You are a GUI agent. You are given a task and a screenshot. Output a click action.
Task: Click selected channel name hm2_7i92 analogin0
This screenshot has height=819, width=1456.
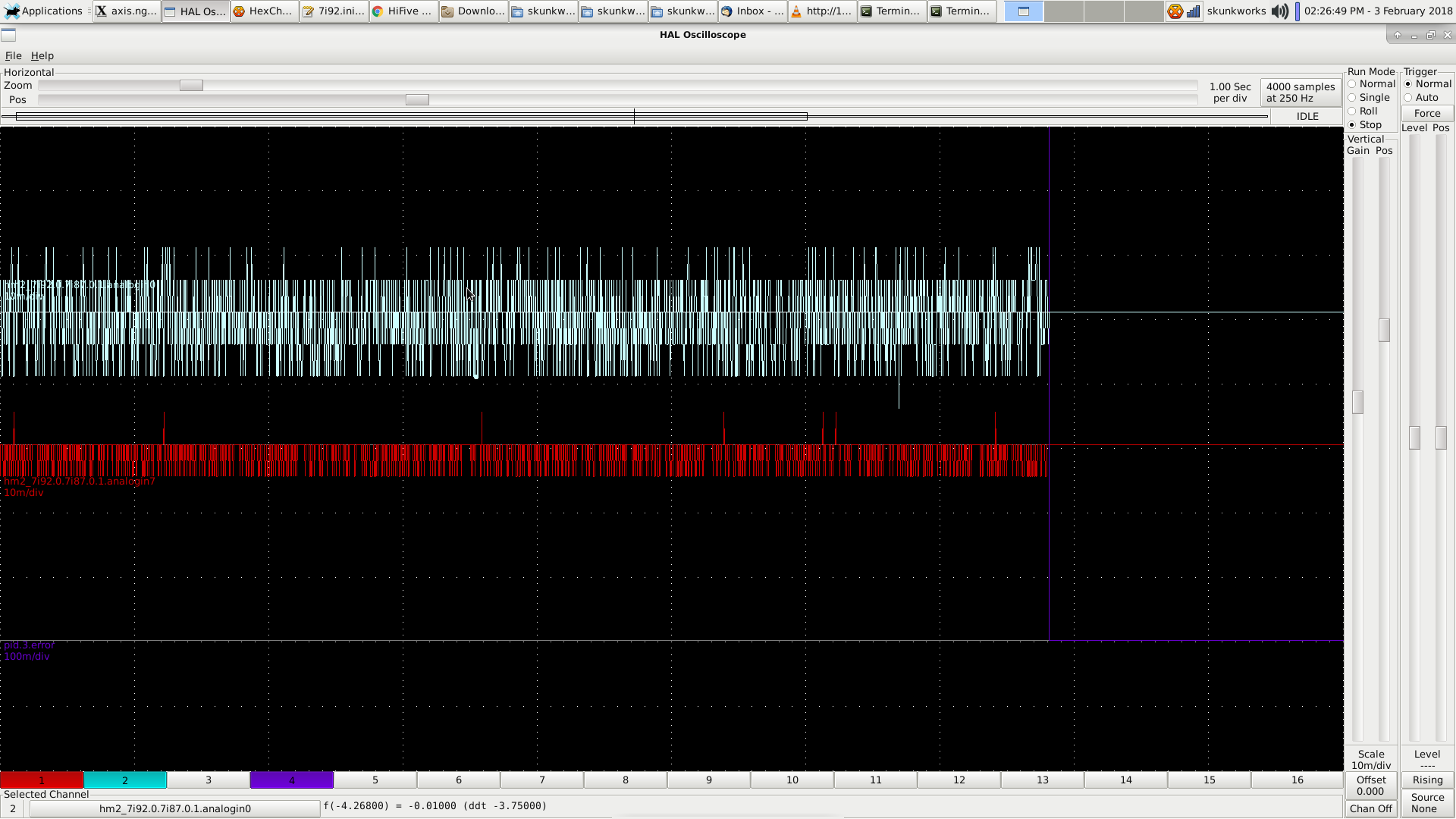click(x=174, y=809)
